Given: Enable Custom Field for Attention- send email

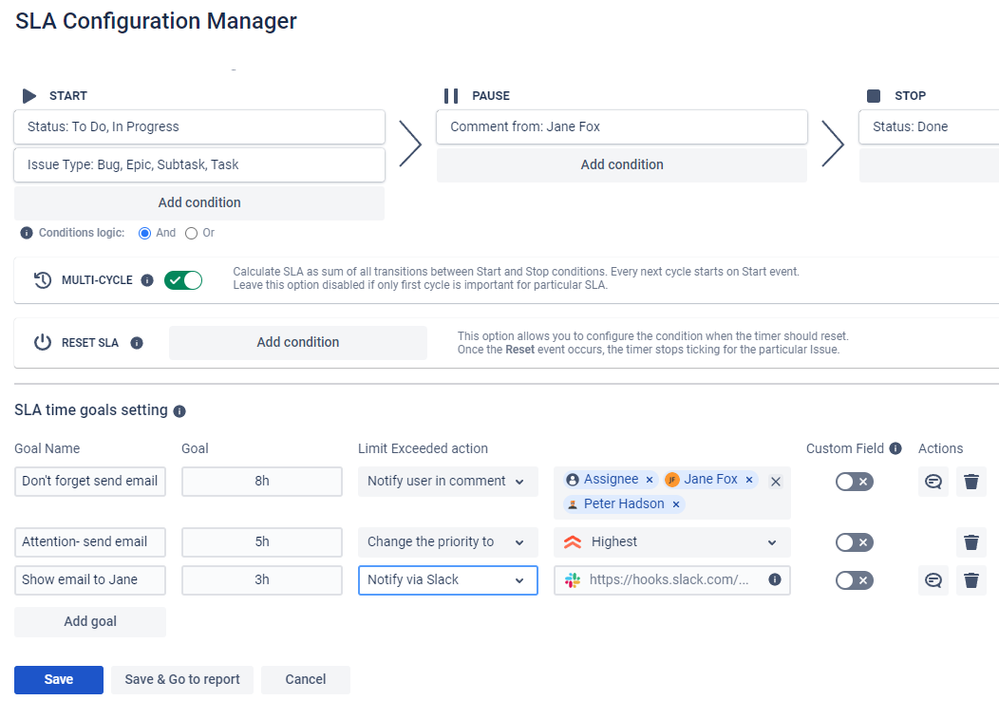Looking at the screenshot, I should (x=854, y=543).
